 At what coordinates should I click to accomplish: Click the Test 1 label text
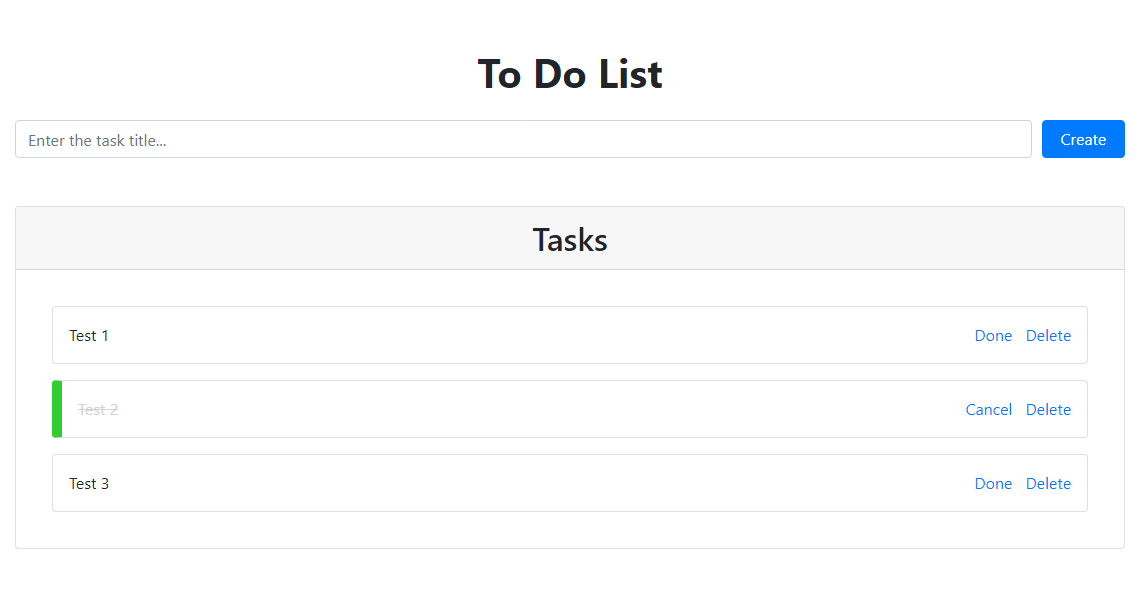pos(89,335)
